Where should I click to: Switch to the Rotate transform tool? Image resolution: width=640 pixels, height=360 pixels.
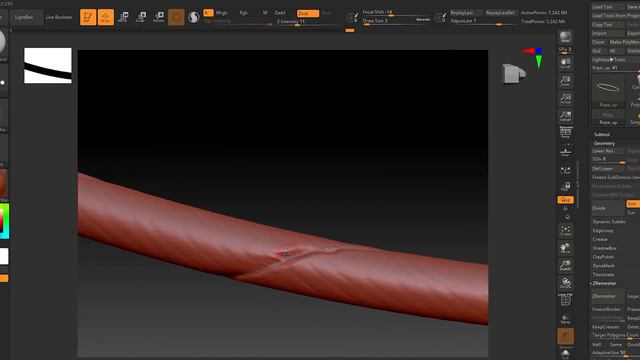click(158, 17)
